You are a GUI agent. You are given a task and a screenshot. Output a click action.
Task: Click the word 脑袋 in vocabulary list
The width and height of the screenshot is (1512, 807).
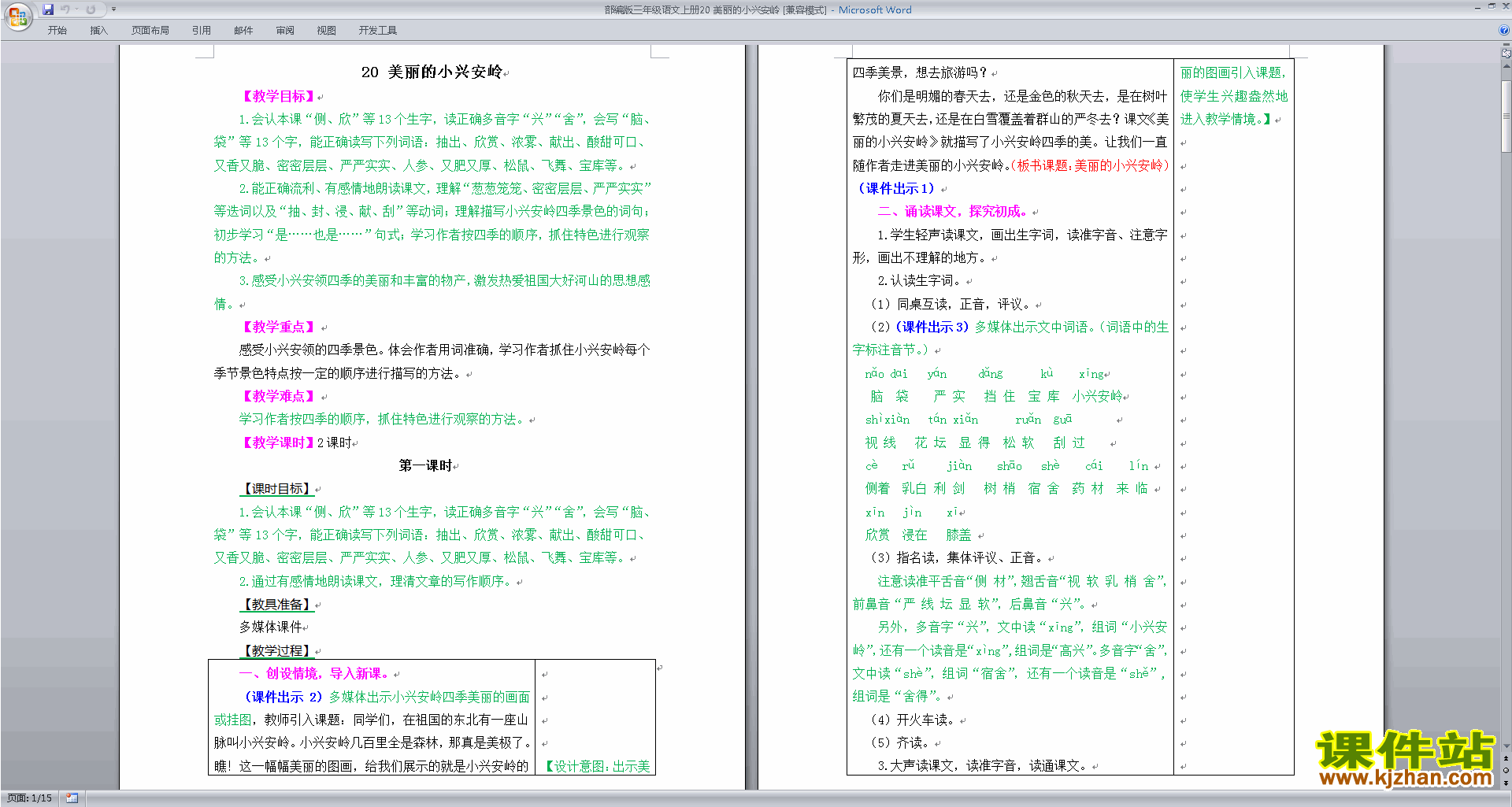click(889, 397)
